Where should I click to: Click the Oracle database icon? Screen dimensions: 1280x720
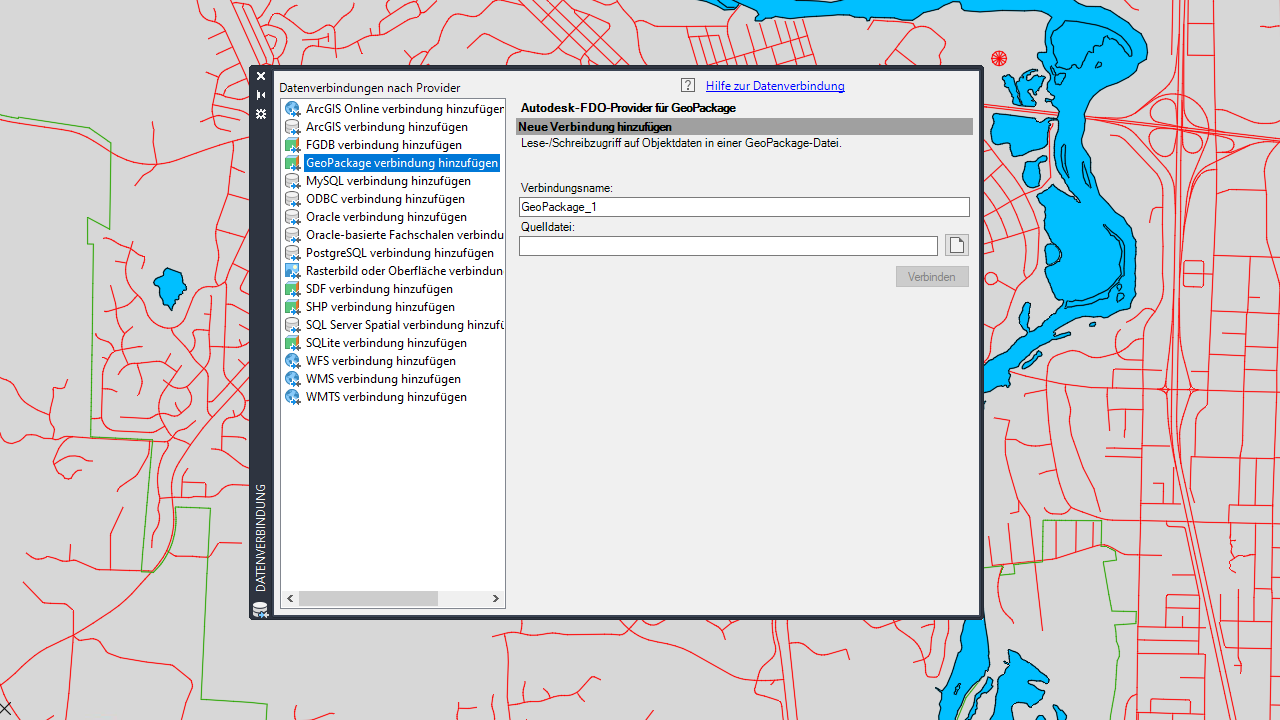pos(293,217)
